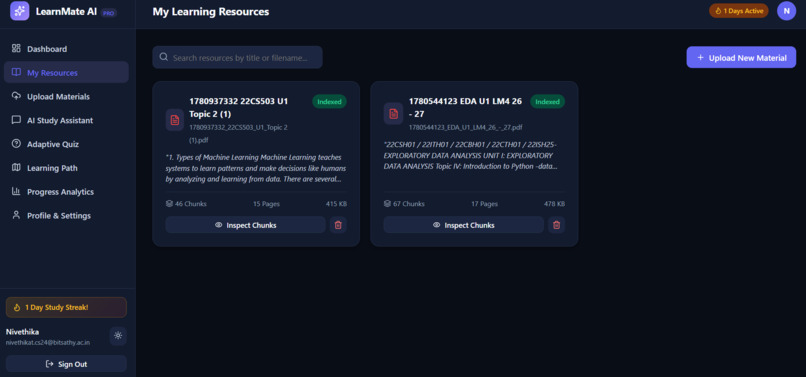Click the 46 Chunks label
806x377 pixels.
click(x=186, y=204)
